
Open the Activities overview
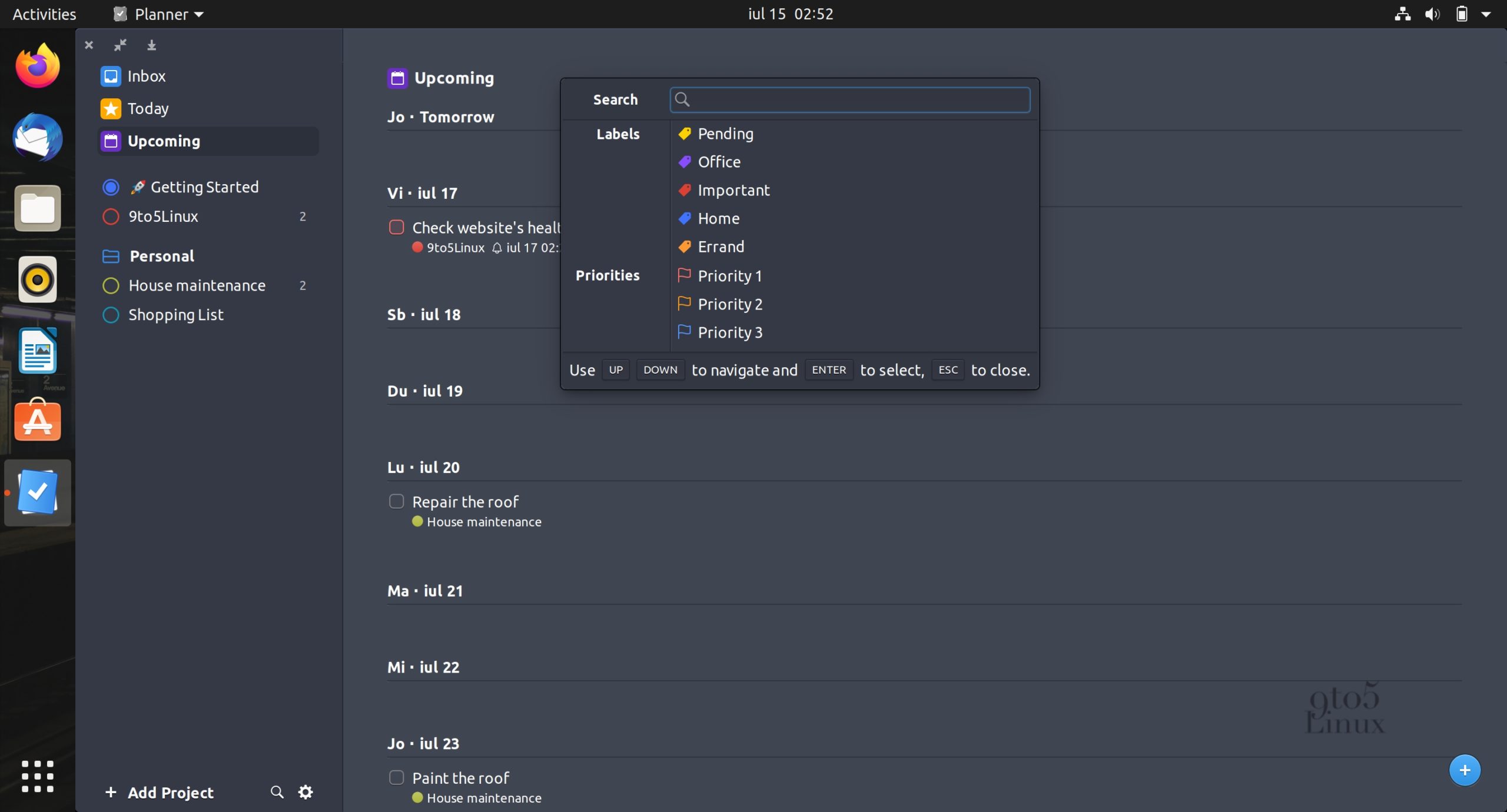[x=44, y=14]
